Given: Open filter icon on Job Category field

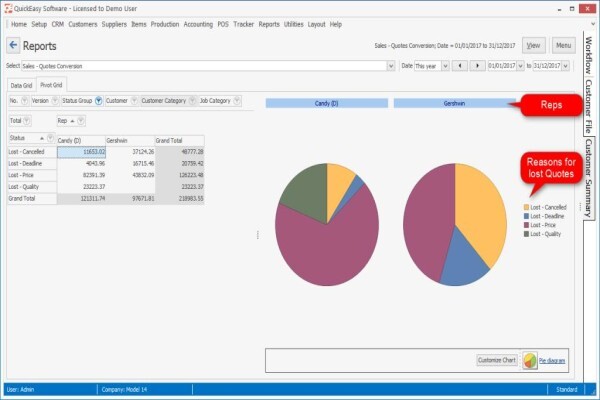Looking at the screenshot, I should 237,101.
